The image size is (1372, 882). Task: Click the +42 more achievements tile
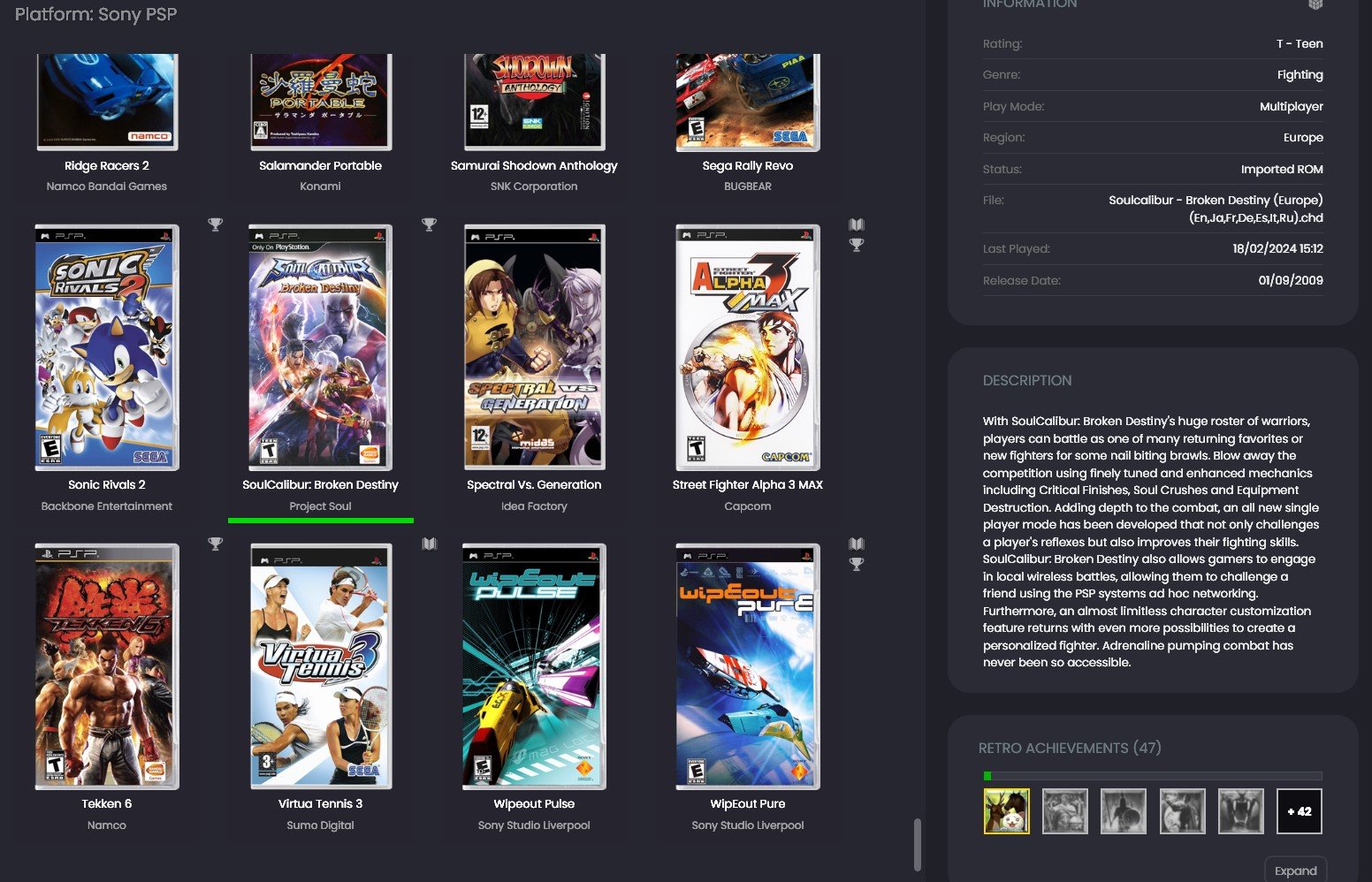(x=1300, y=811)
